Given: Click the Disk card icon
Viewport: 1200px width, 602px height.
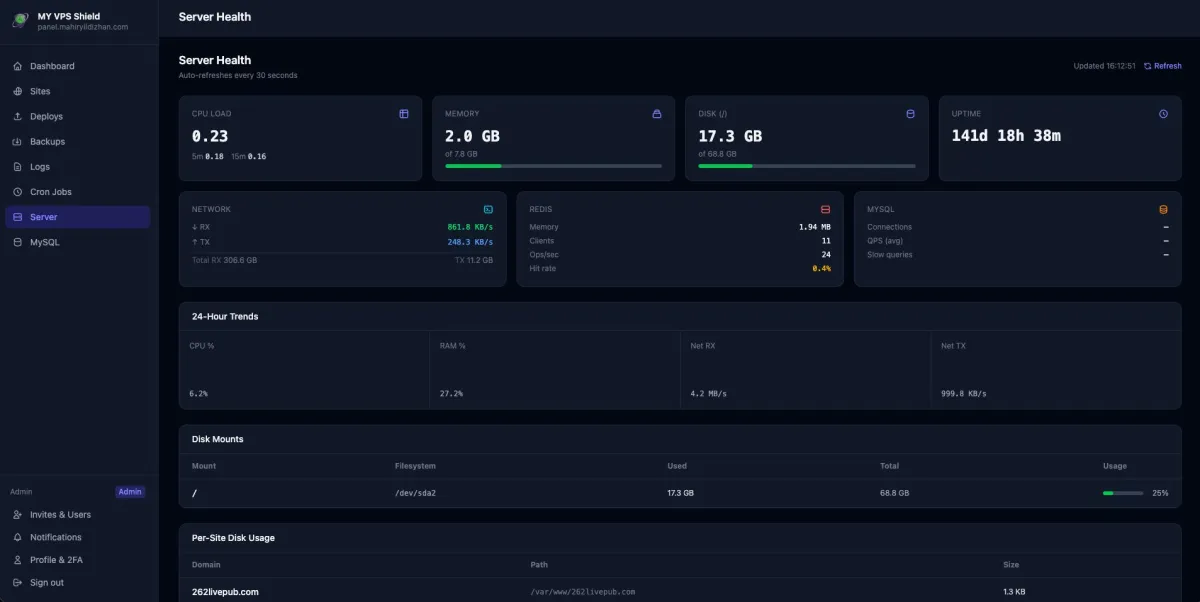Looking at the screenshot, I should (x=910, y=114).
